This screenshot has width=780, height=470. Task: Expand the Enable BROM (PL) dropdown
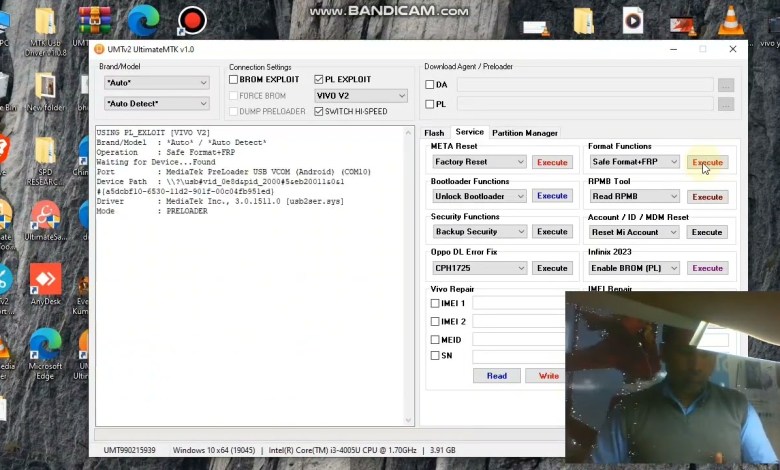click(x=634, y=268)
